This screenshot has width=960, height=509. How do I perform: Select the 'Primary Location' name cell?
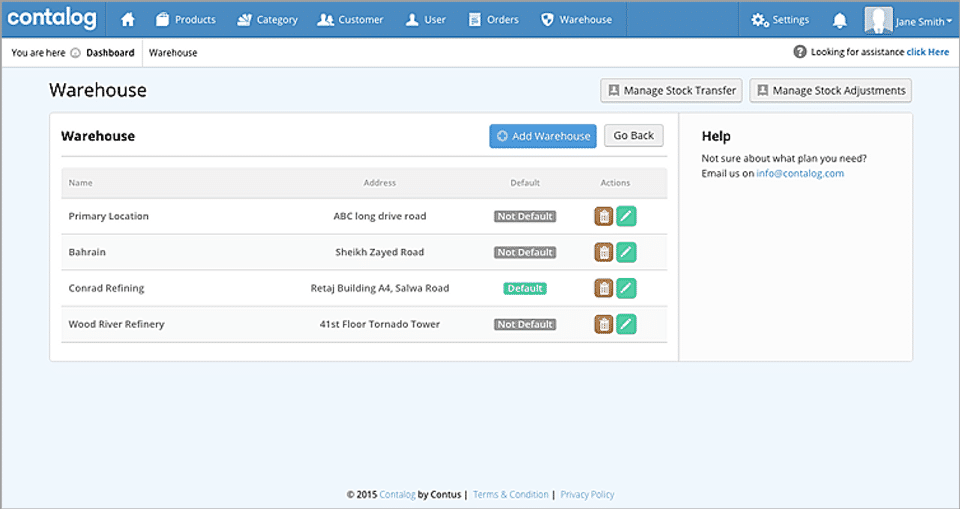click(108, 216)
